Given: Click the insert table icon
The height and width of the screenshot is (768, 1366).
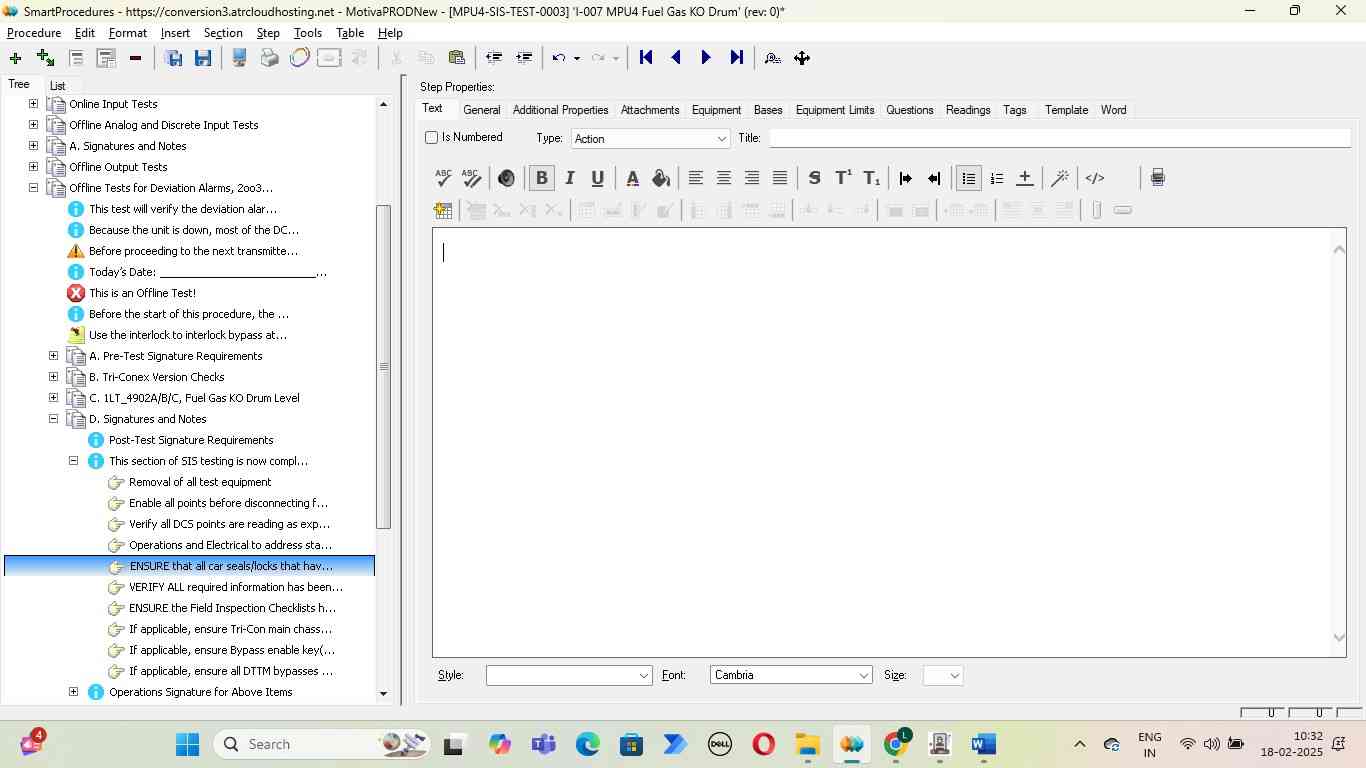Looking at the screenshot, I should (x=443, y=210).
